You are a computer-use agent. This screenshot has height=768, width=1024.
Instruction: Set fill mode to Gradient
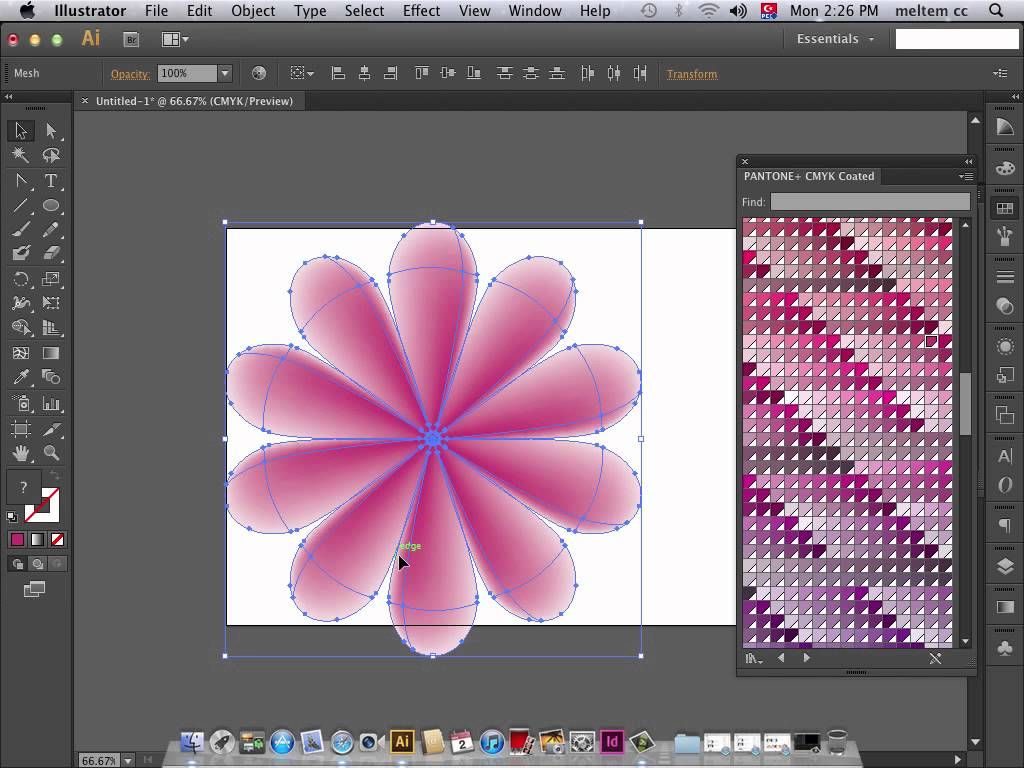pyautogui.click(x=37, y=539)
